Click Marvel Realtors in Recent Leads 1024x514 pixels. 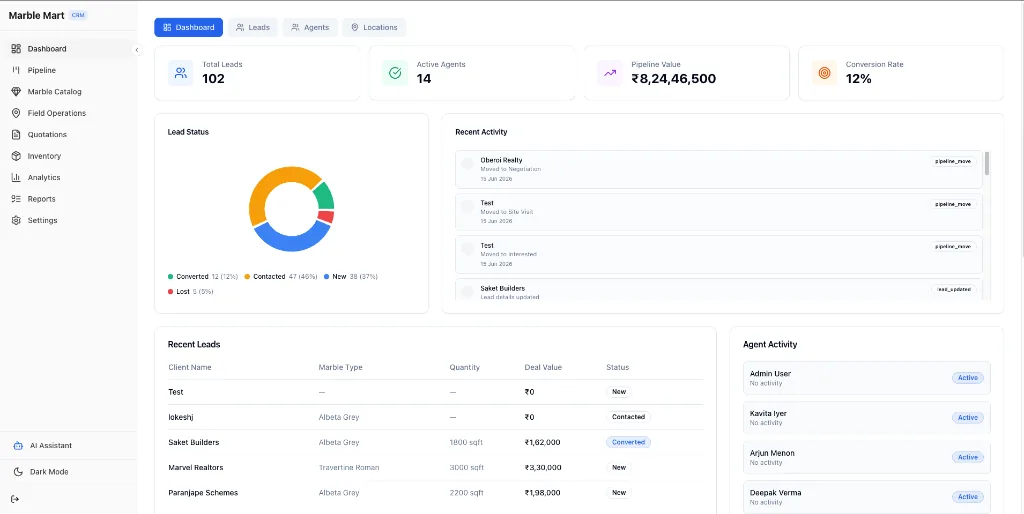click(x=196, y=468)
